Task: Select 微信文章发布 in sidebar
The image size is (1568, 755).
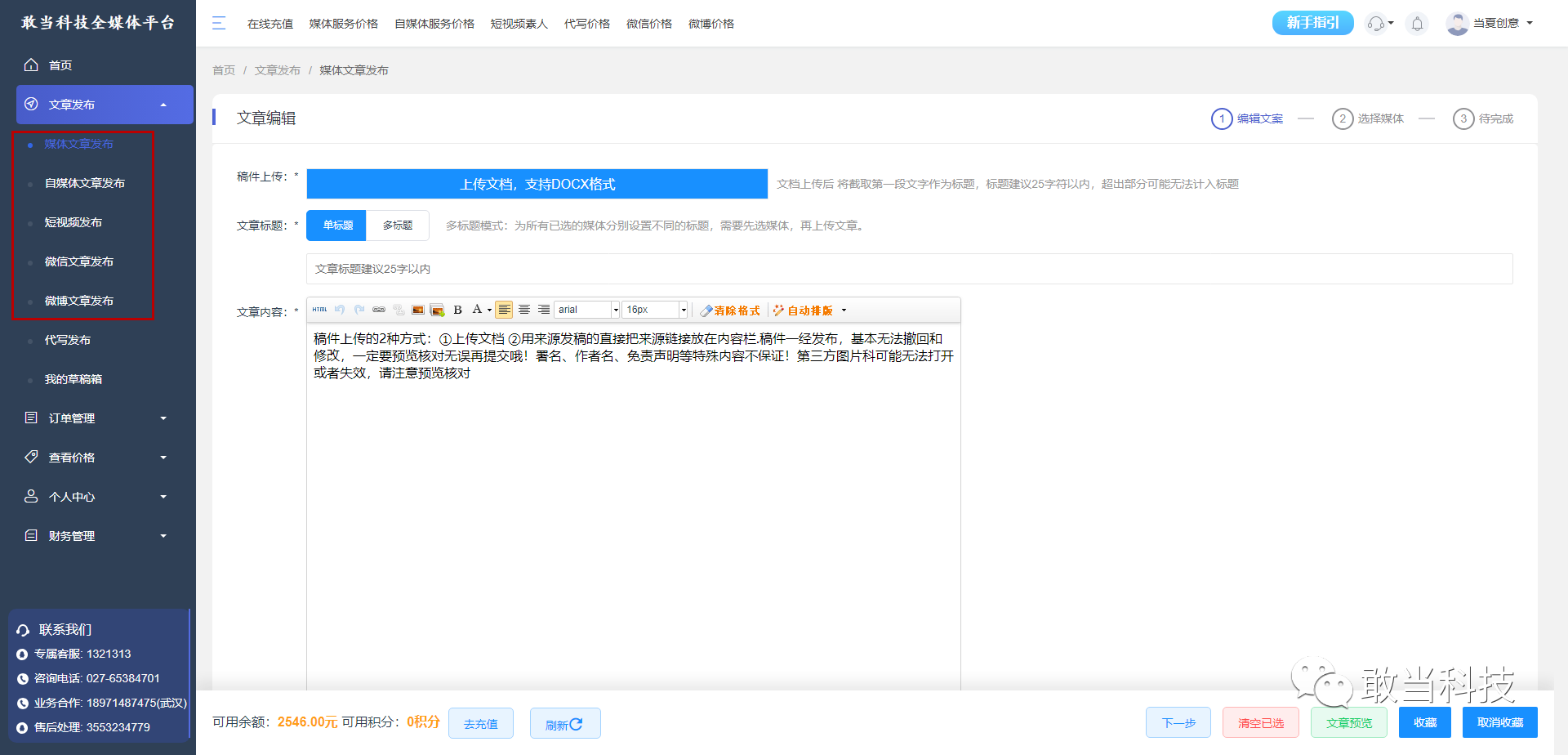Action: 79,261
